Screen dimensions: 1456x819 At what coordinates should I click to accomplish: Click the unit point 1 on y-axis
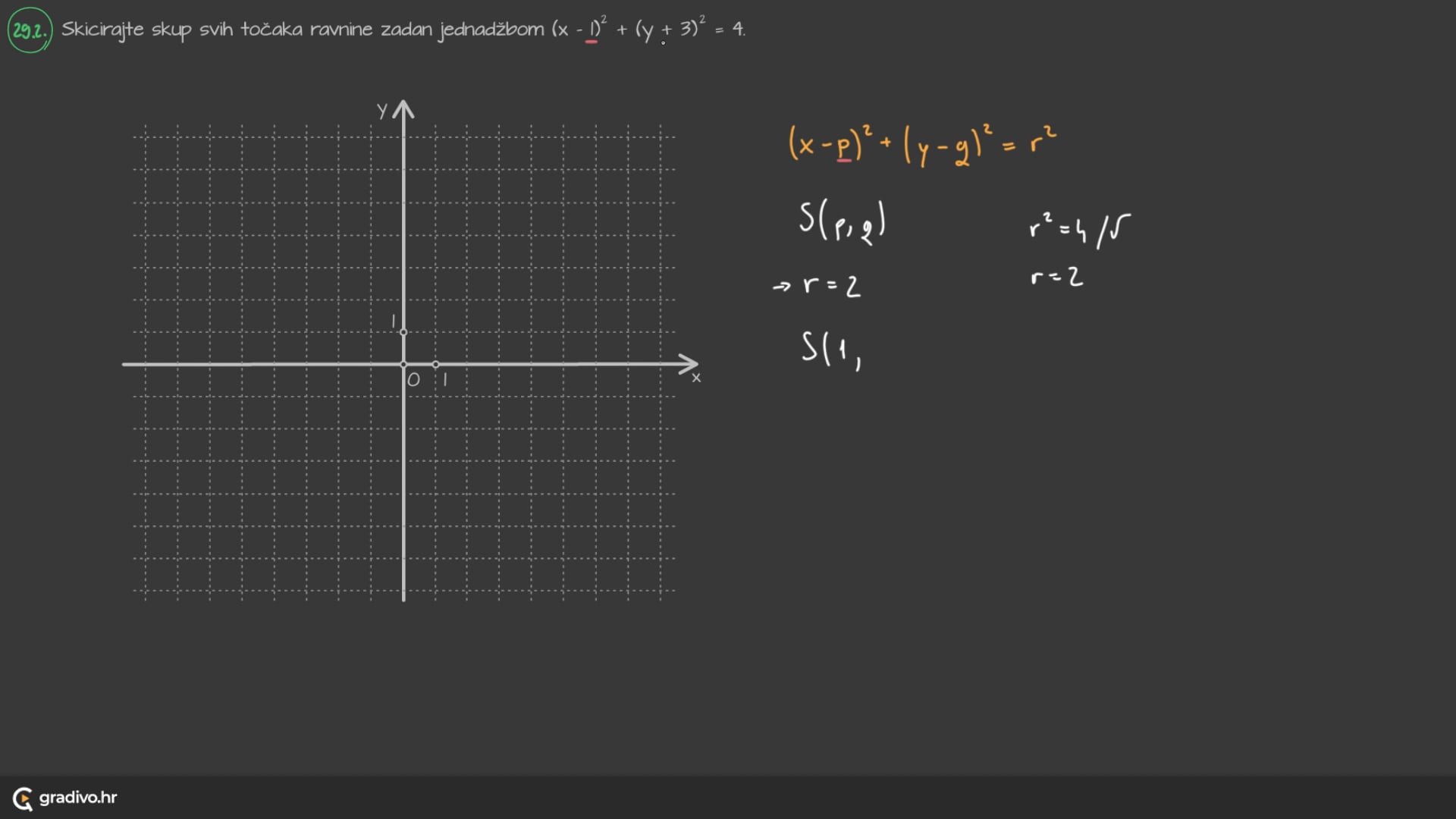coord(403,332)
